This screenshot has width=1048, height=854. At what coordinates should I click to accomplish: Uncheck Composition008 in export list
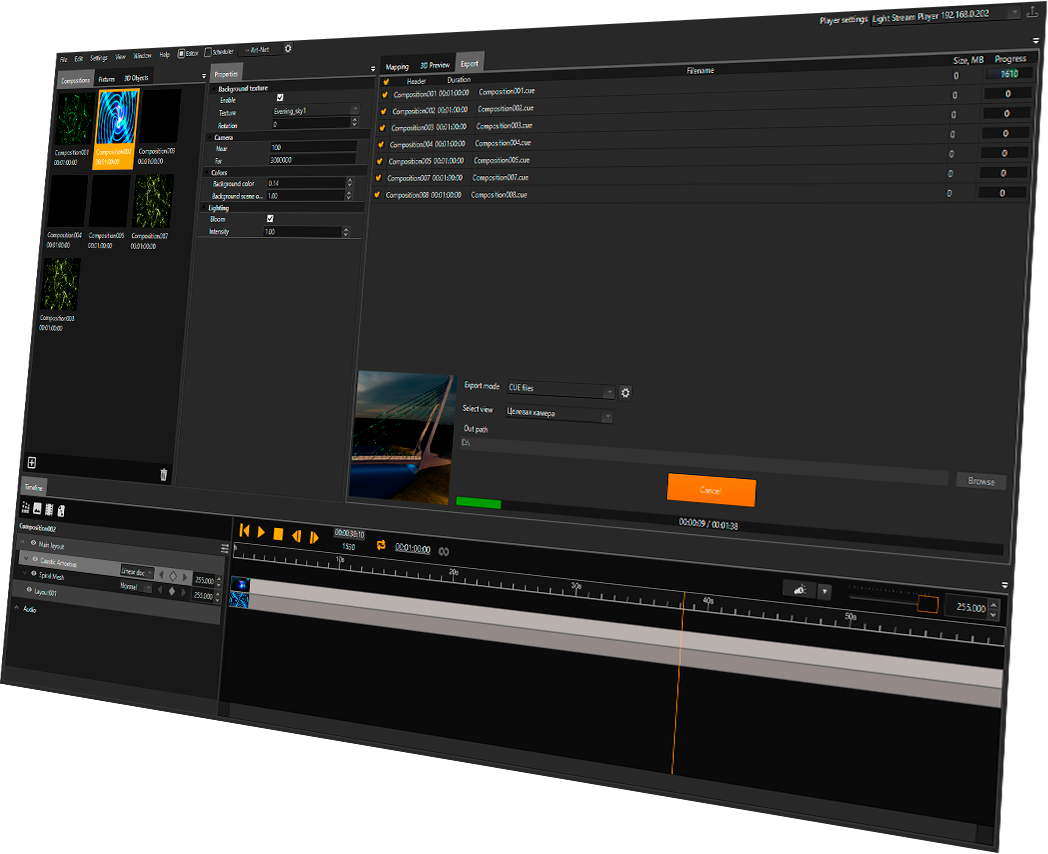377,195
